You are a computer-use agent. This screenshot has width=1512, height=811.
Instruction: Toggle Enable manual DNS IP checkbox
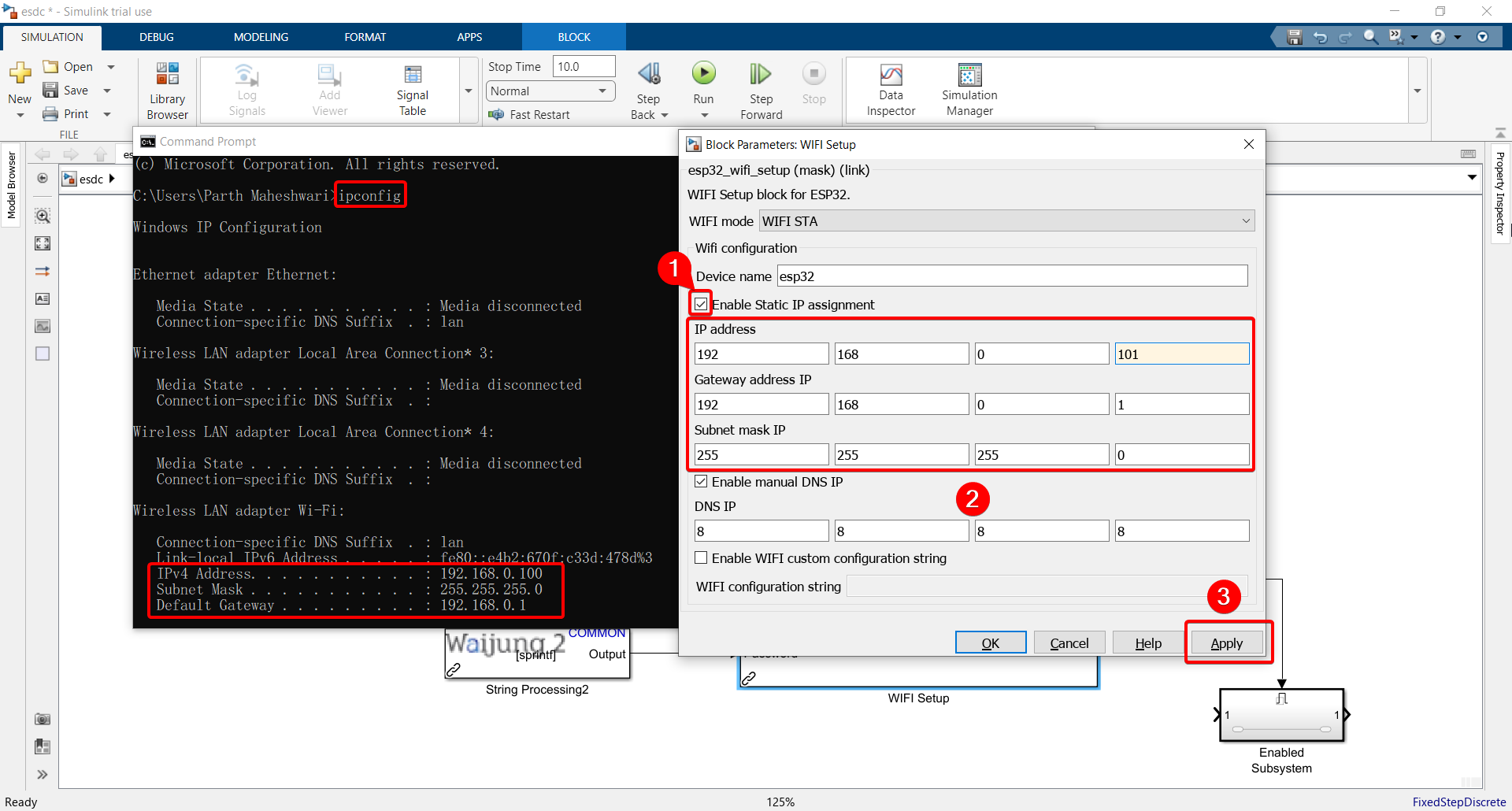point(701,481)
